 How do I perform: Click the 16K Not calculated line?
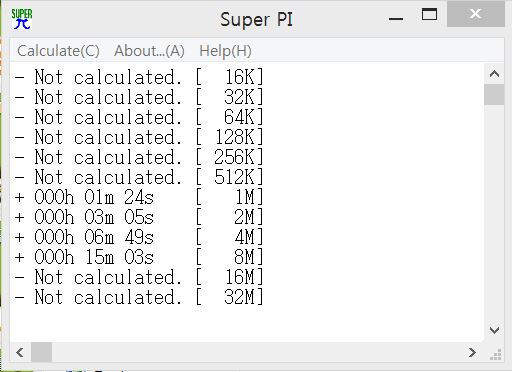tap(139, 77)
